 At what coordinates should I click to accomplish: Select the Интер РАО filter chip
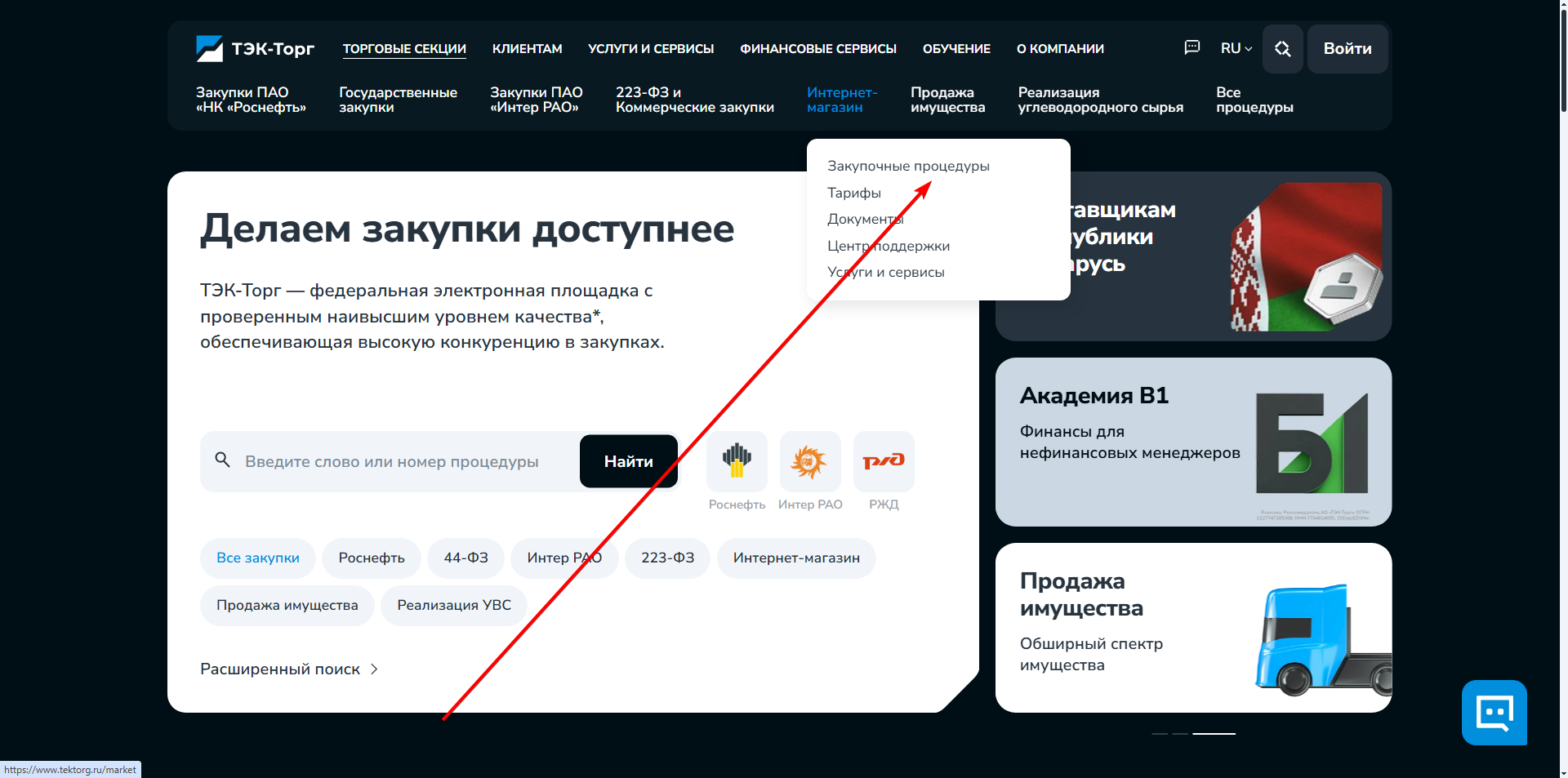(x=564, y=558)
